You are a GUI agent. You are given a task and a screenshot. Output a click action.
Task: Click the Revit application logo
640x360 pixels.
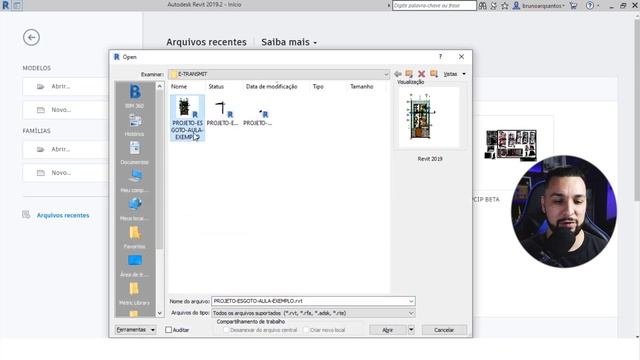[x=6, y=5]
